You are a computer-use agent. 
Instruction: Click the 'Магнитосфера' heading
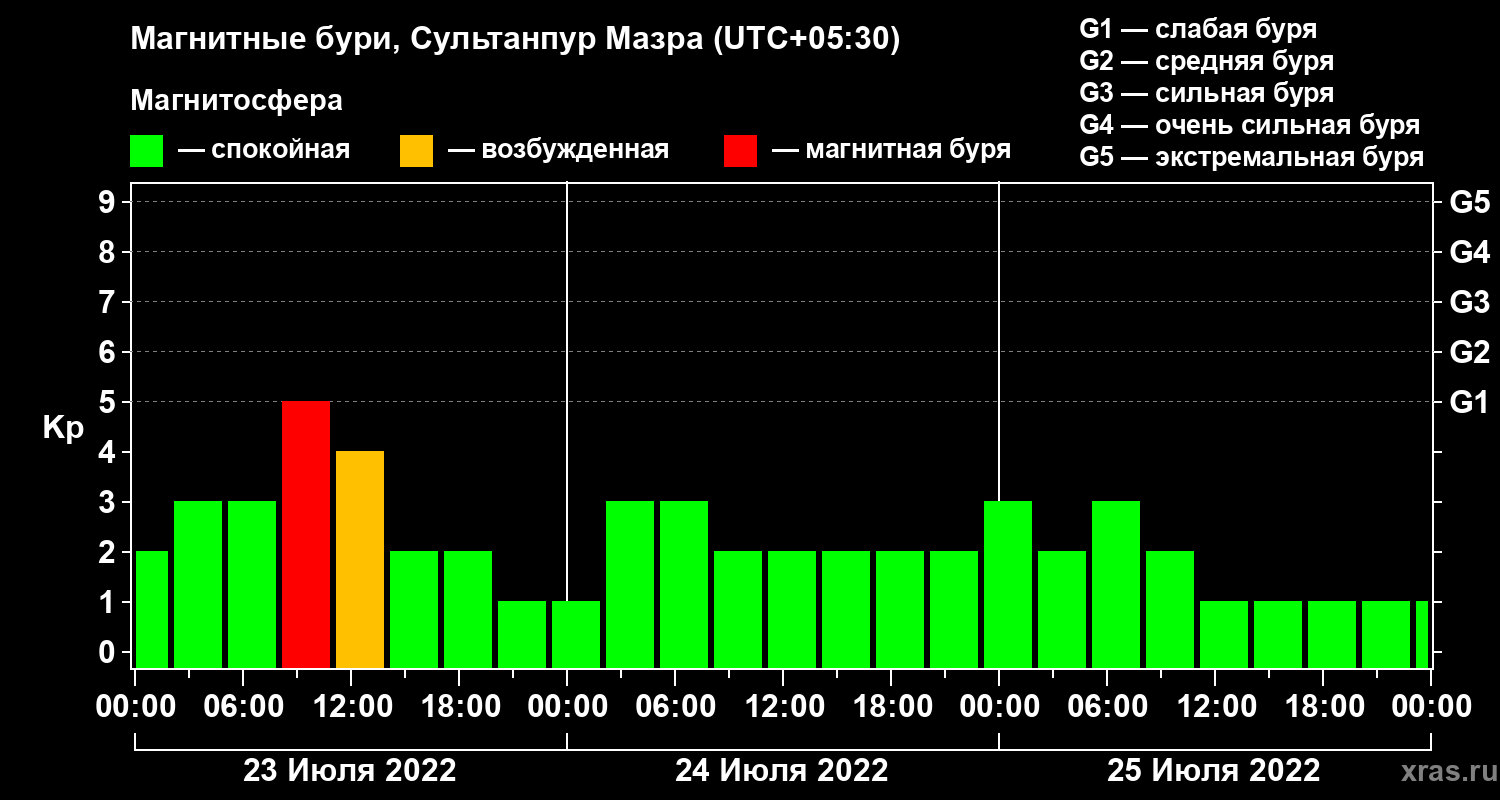(x=236, y=101)
